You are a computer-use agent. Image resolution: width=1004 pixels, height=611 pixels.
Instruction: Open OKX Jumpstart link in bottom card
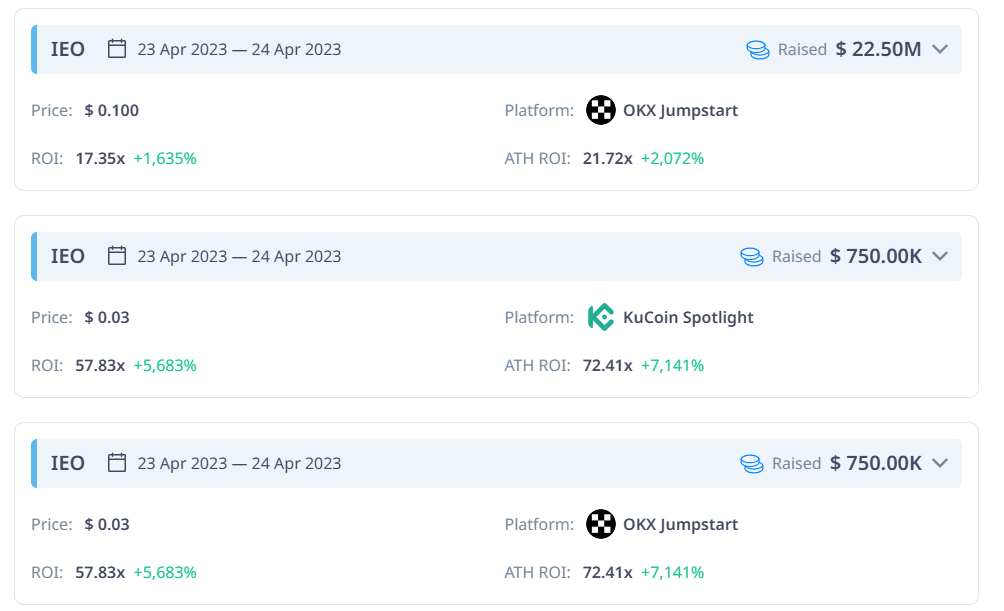680,524
